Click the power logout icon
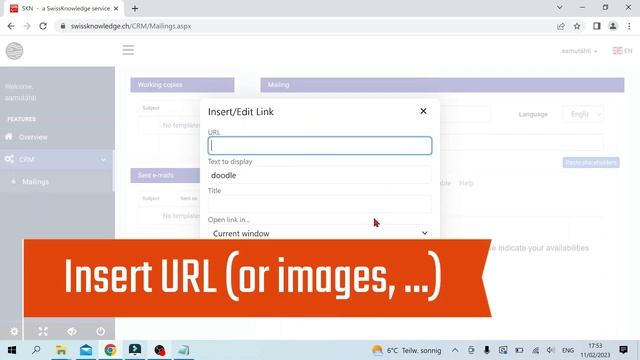The height and width of the screenshot is (360, 640). (100, 331)
